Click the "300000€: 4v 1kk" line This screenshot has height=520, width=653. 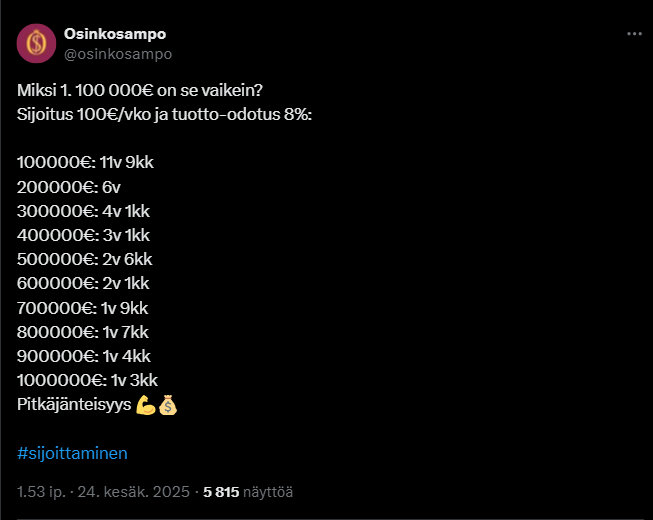83,211
